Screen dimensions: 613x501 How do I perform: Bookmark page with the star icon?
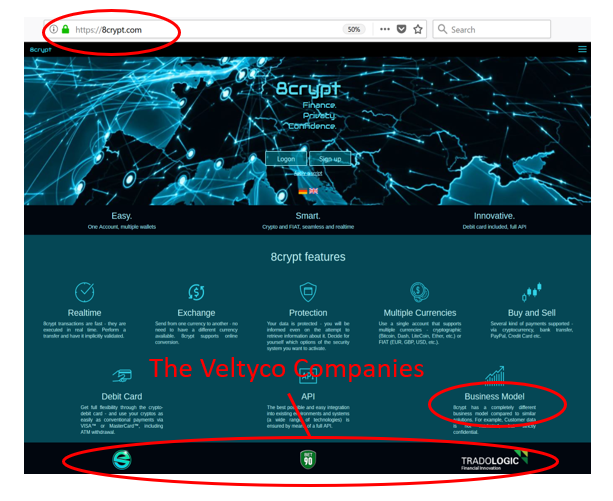(418, 30)
